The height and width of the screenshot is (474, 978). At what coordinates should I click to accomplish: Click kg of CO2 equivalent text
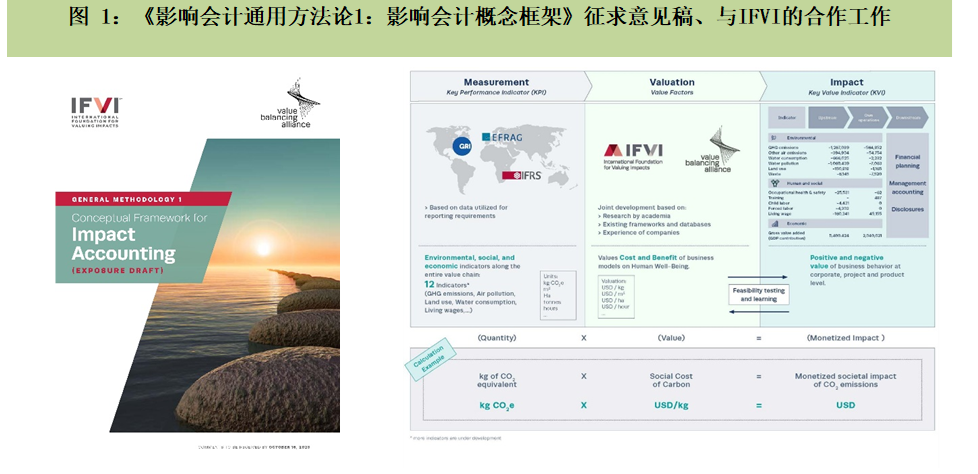[x=496, y=380]
